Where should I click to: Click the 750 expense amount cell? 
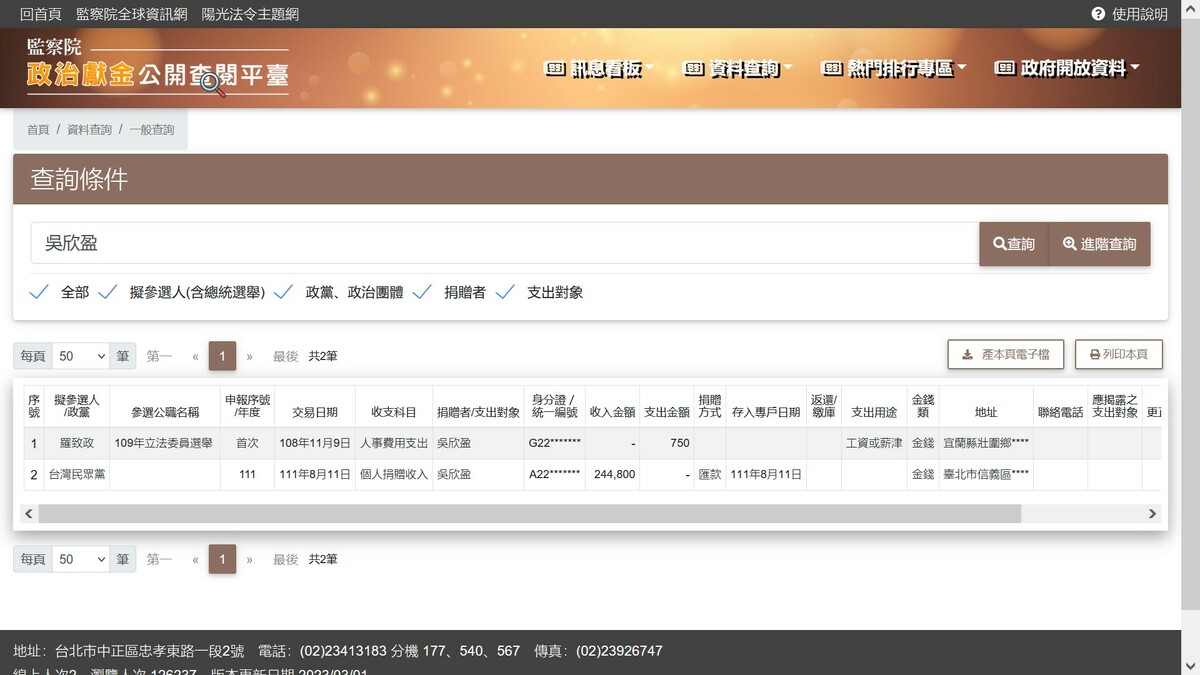[667, 443]
